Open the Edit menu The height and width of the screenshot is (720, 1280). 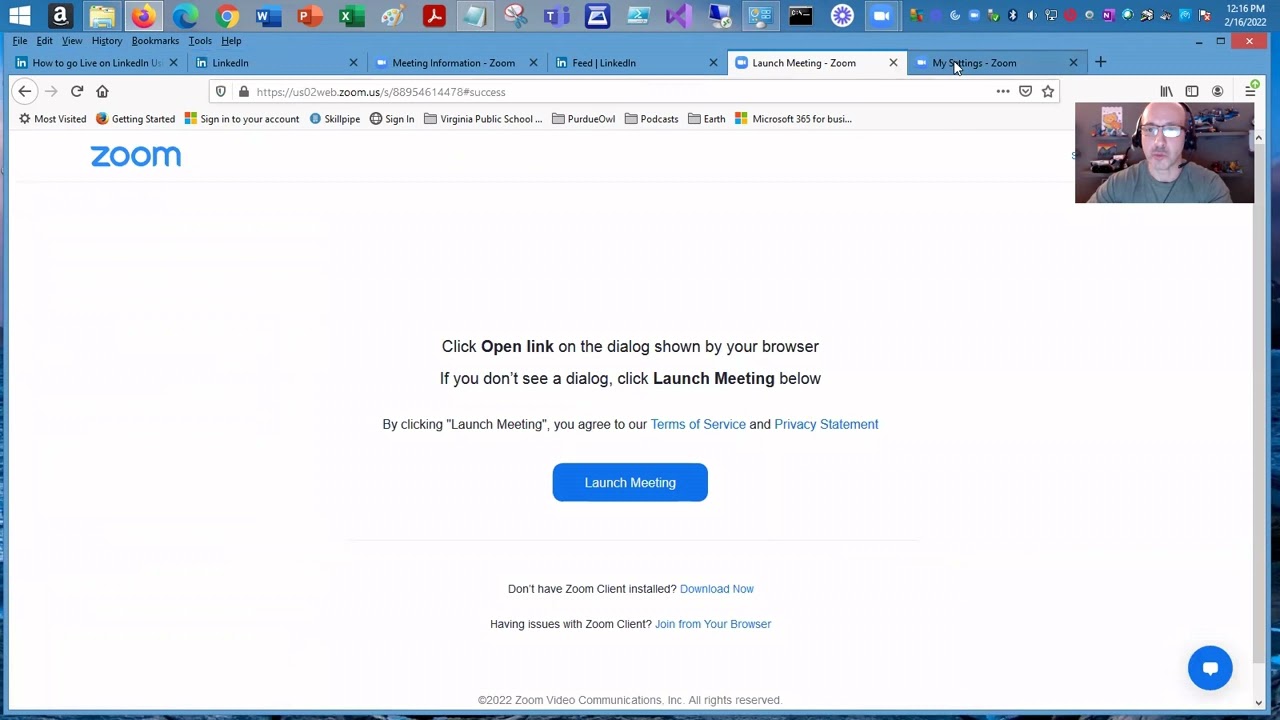point(44,41)
